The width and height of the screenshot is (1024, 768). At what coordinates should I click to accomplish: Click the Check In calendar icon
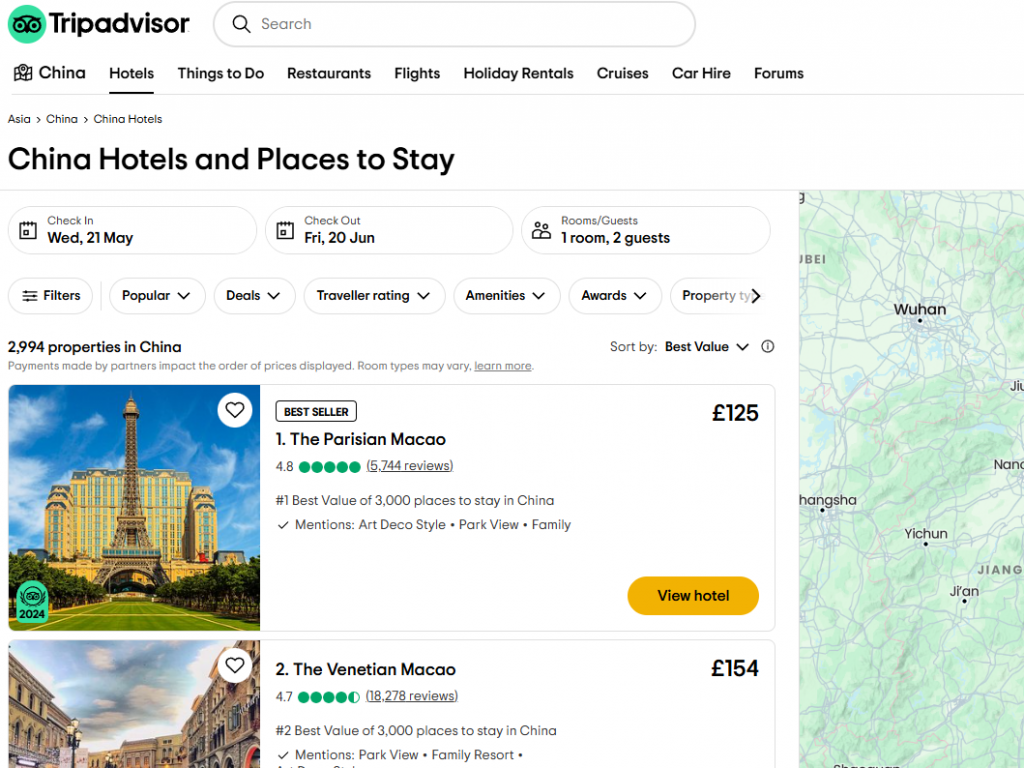28,230
